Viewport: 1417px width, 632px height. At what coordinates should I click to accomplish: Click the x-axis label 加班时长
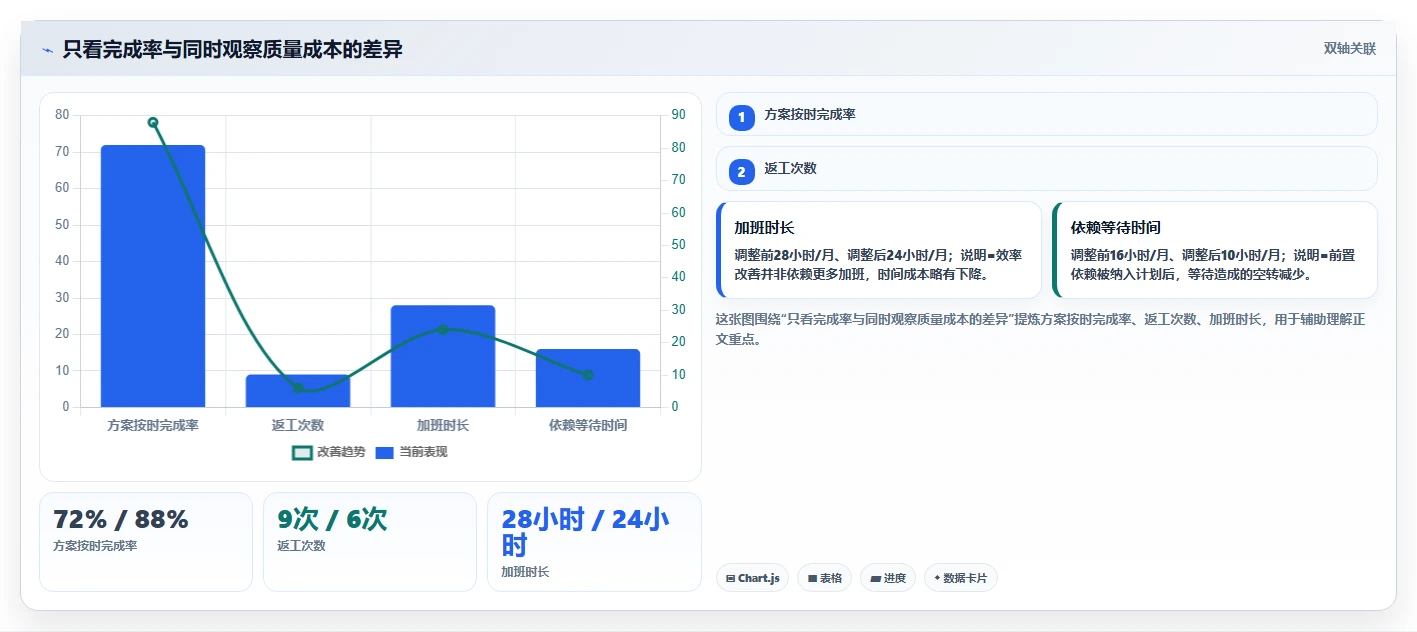tap(443, 425)
